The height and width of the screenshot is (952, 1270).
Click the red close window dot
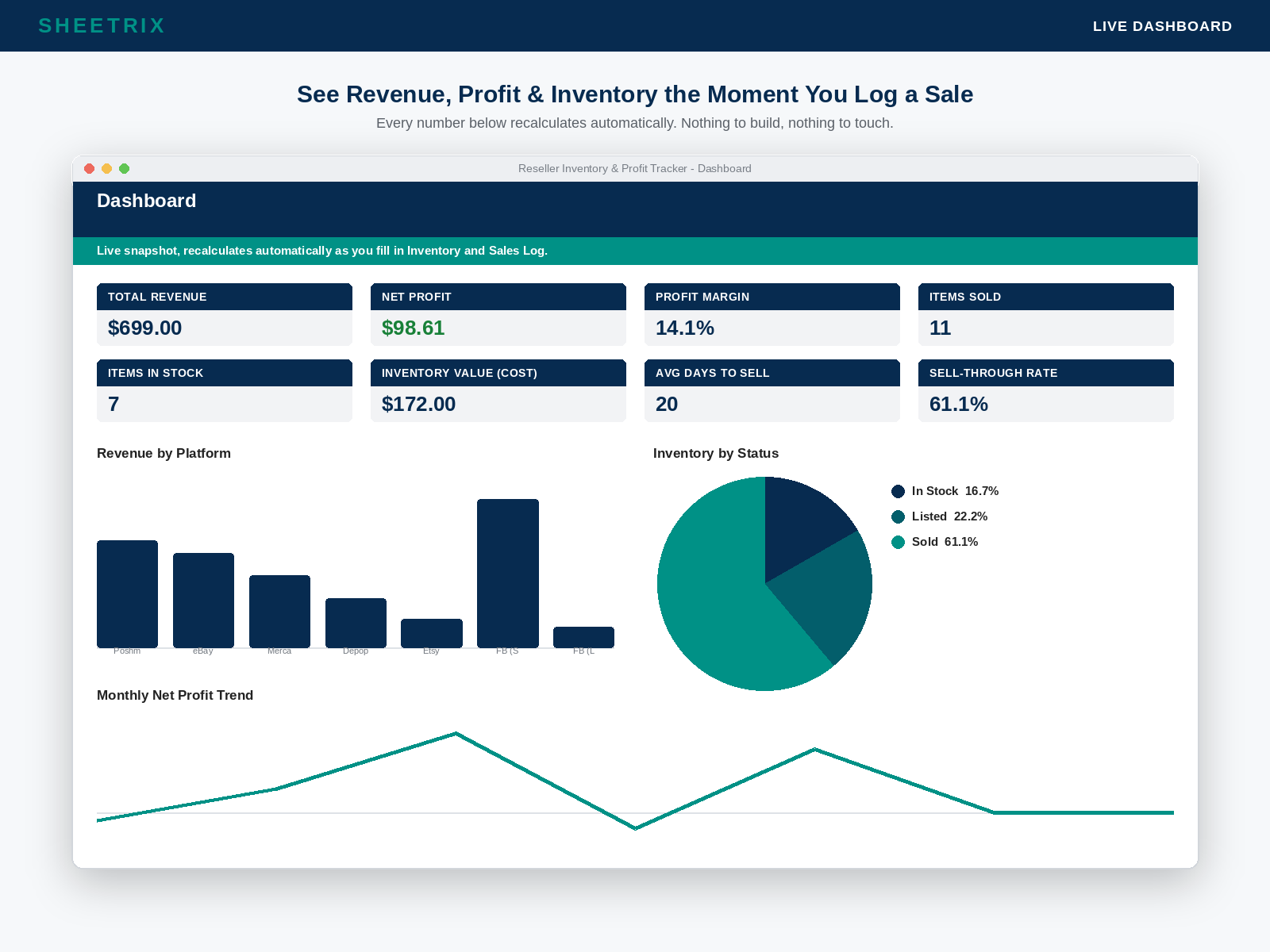(x=90, y=168)
